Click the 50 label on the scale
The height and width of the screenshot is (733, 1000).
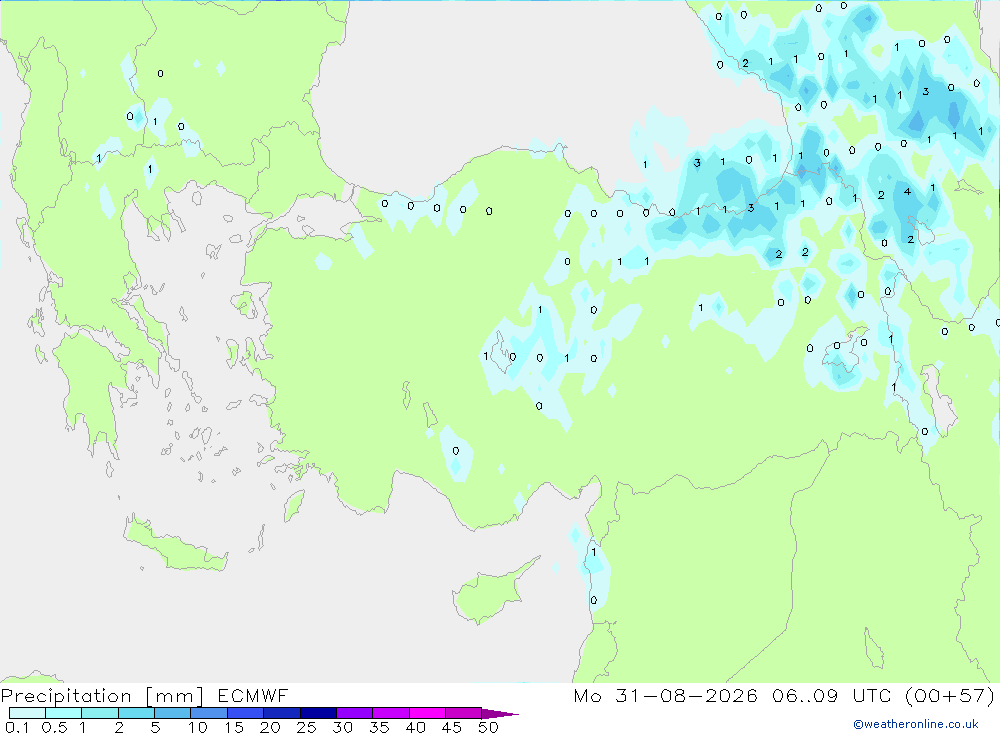(x=488, y=727)
